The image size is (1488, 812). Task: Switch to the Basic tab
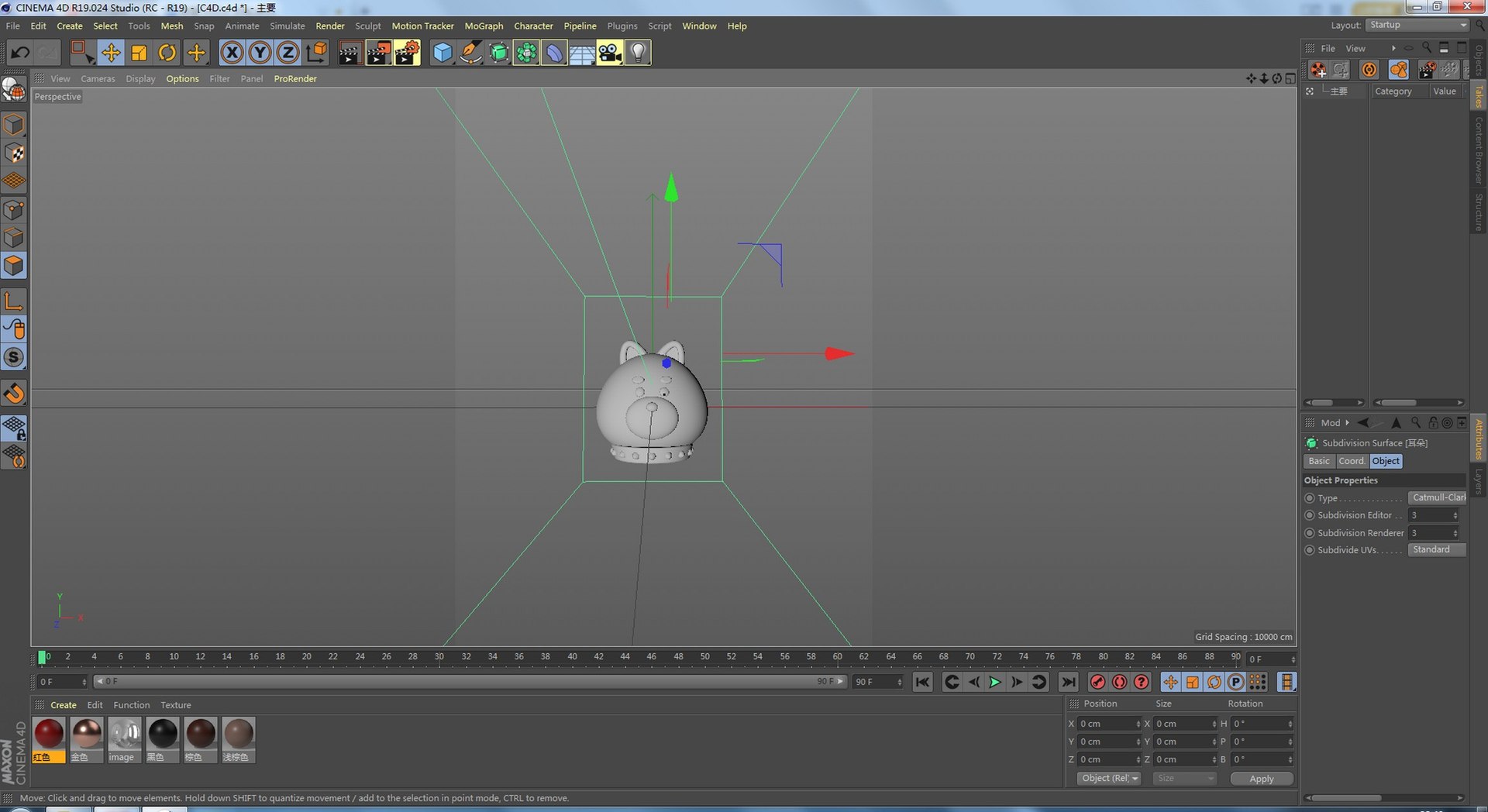coord(1319,461)
